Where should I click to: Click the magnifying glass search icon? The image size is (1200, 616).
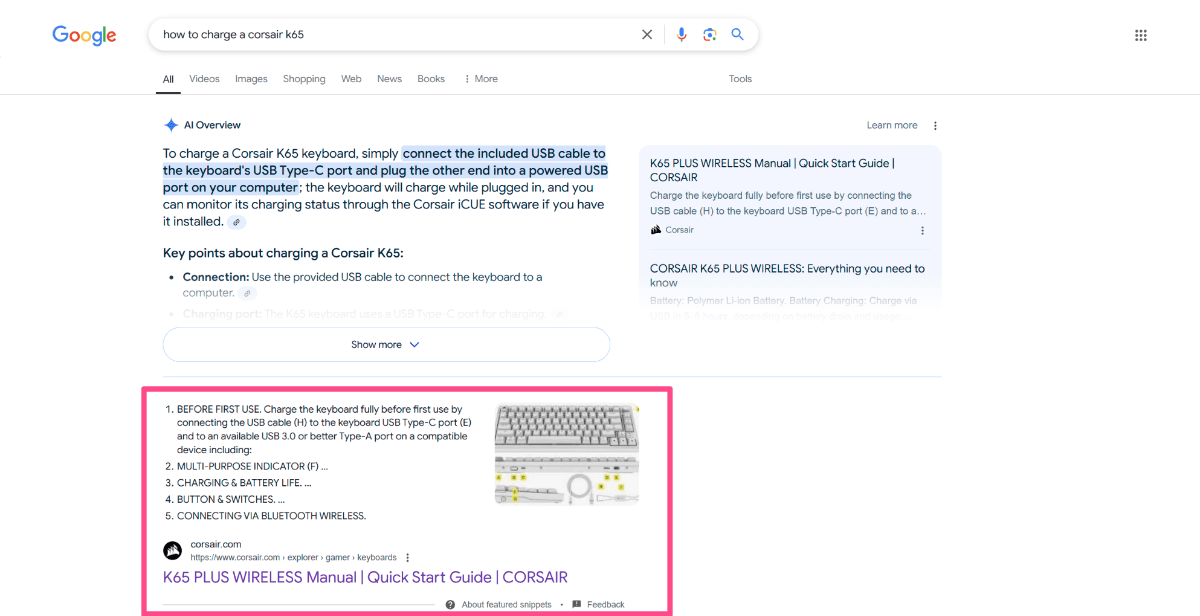click(738, 34)
